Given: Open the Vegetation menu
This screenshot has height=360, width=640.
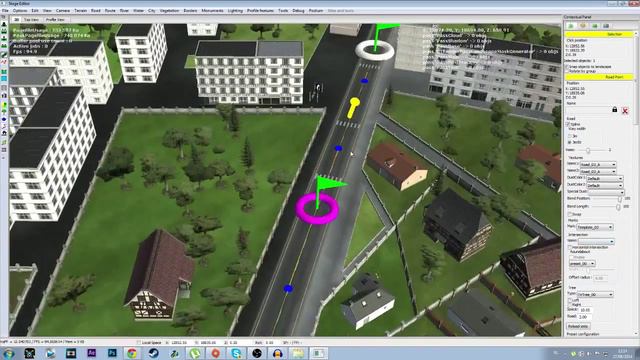Looking at the screenshot, I should (169, 11).
